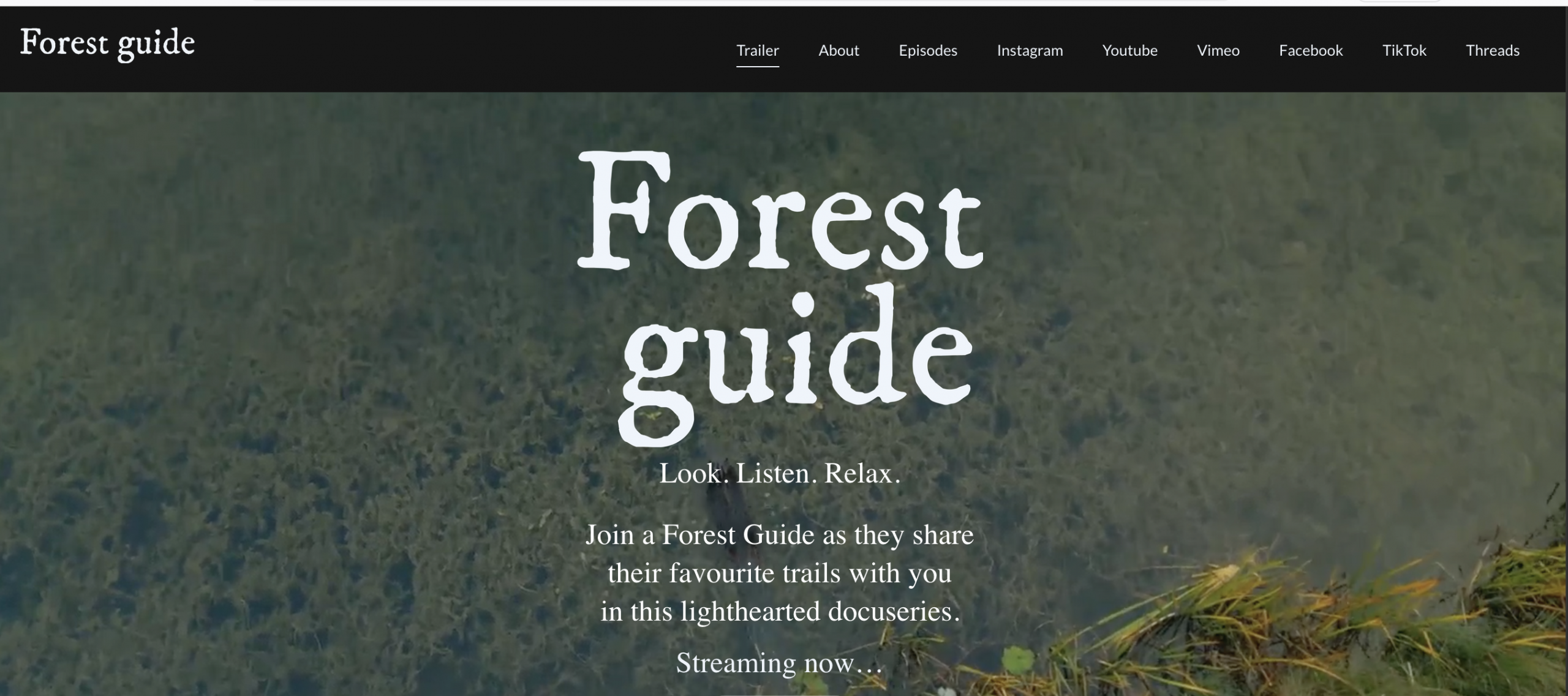Click the 'Join a Forest Guide' text line
Image resolution: width=1568 pixels, height=696 pixels.
tap(779, 535)
